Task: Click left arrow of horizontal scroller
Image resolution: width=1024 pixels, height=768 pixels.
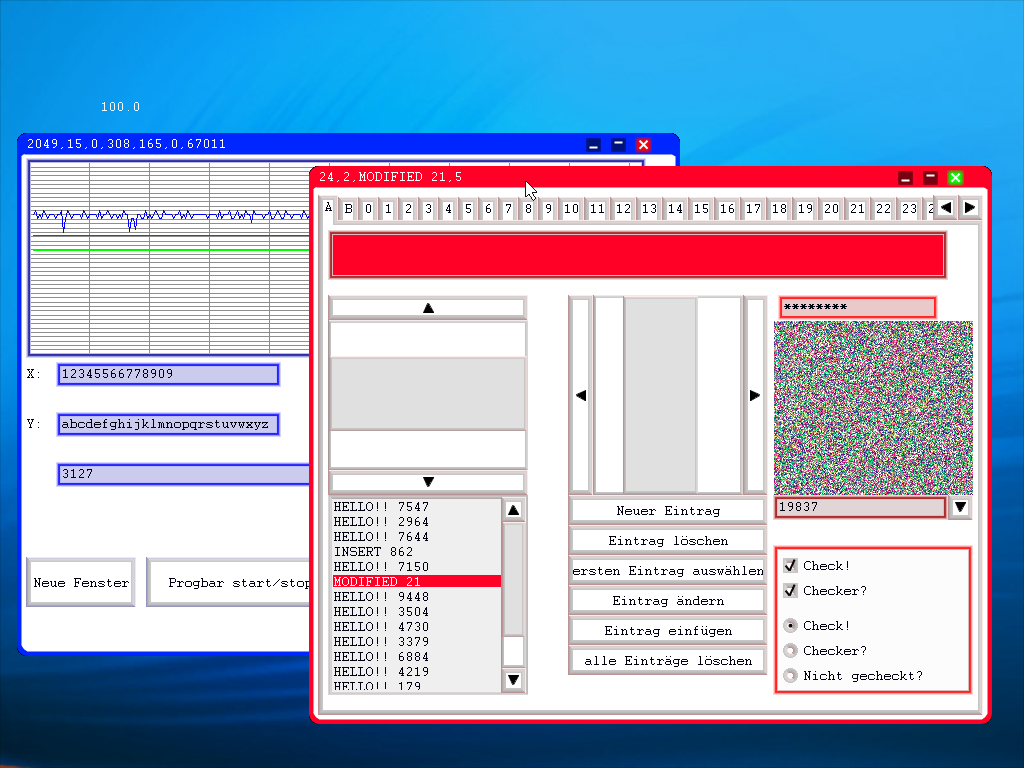Action: pos(581,395)
